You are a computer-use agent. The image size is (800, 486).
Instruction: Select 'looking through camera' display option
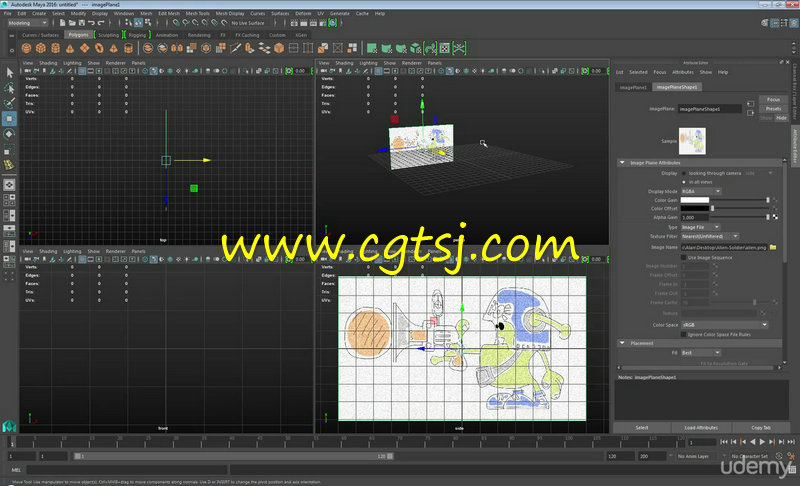[684, 173]
